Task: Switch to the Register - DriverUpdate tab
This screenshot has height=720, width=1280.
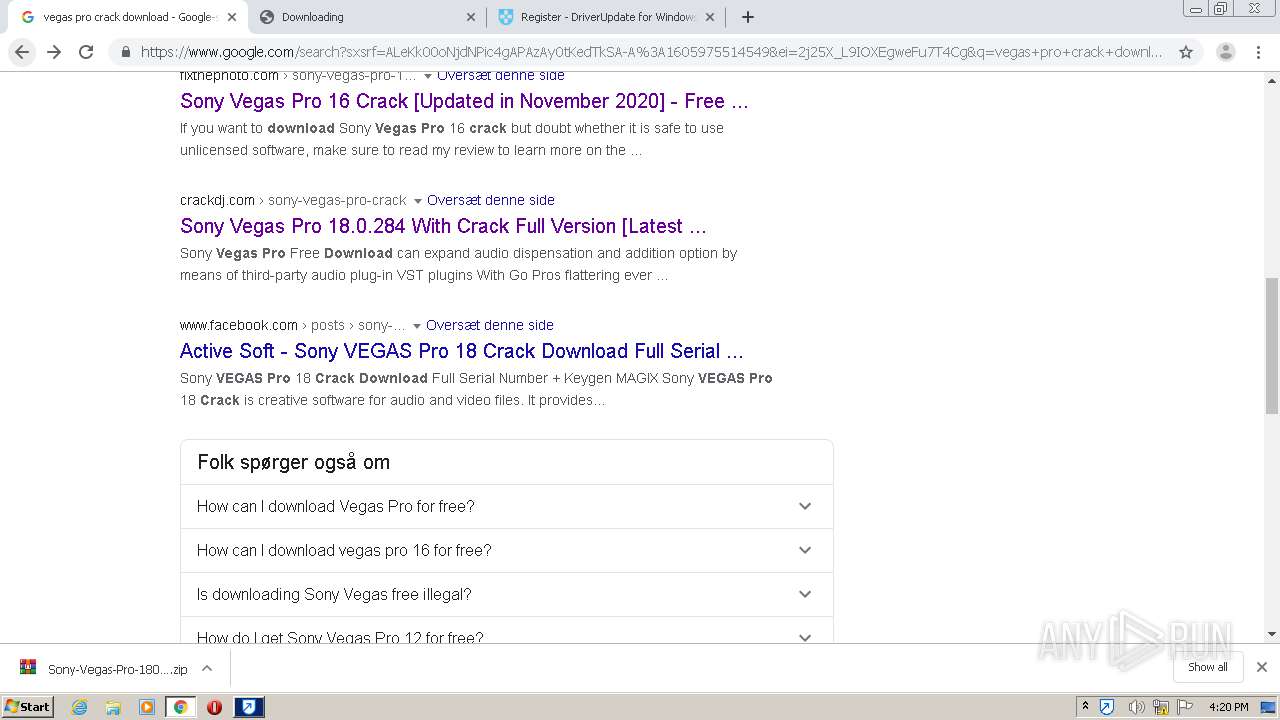Action: coord(606,17)
